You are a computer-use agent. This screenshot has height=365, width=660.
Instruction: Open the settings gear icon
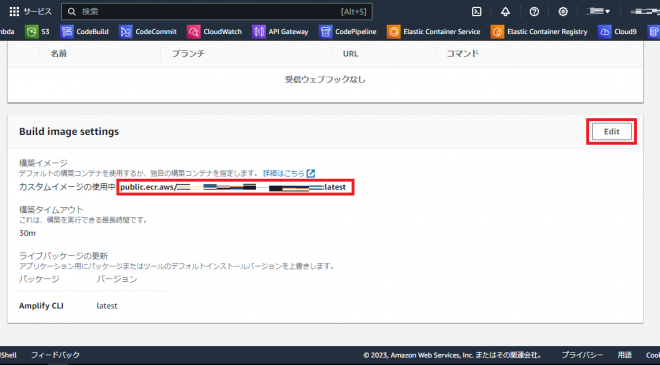[563, 12]
